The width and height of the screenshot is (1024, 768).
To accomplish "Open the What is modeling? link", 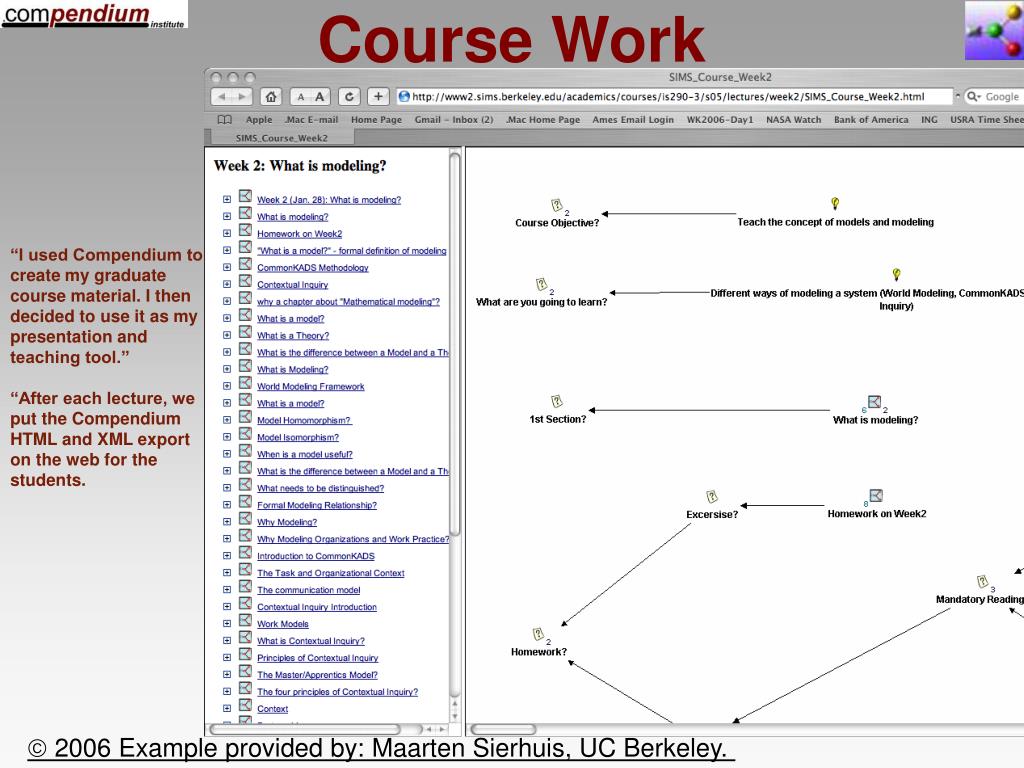I will 293,217.
